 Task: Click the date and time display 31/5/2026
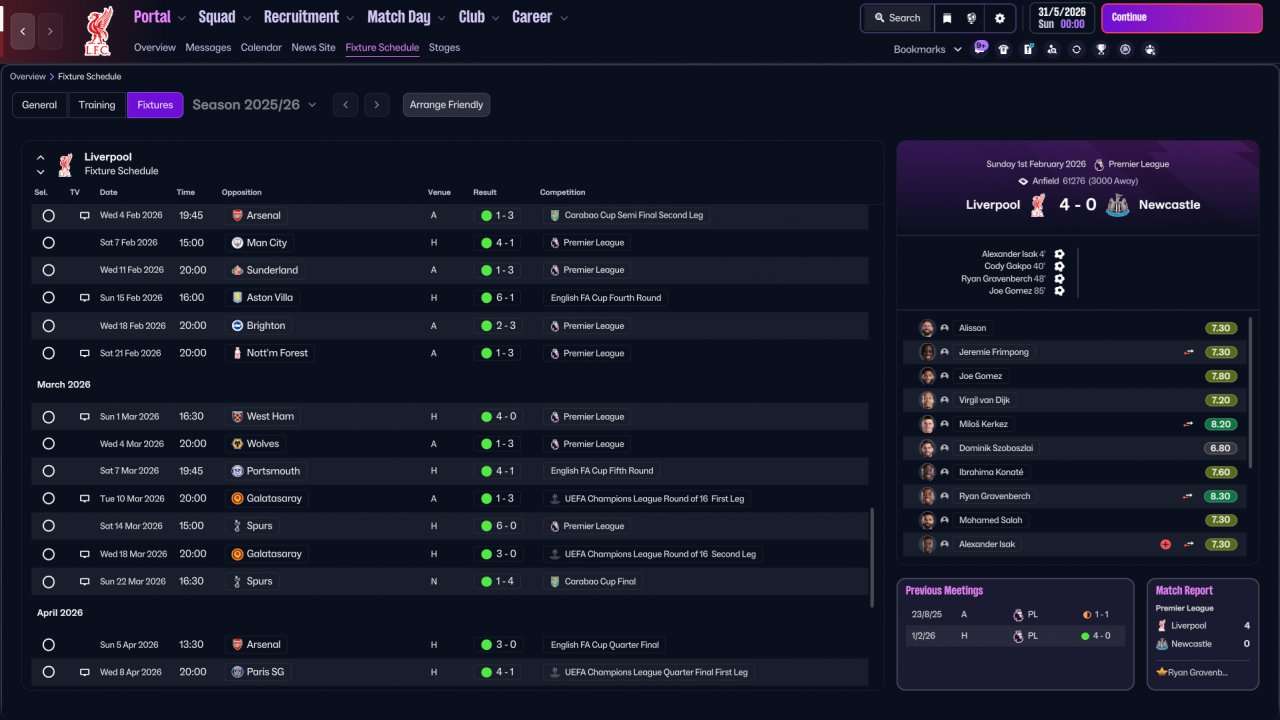pos(1060,18)
